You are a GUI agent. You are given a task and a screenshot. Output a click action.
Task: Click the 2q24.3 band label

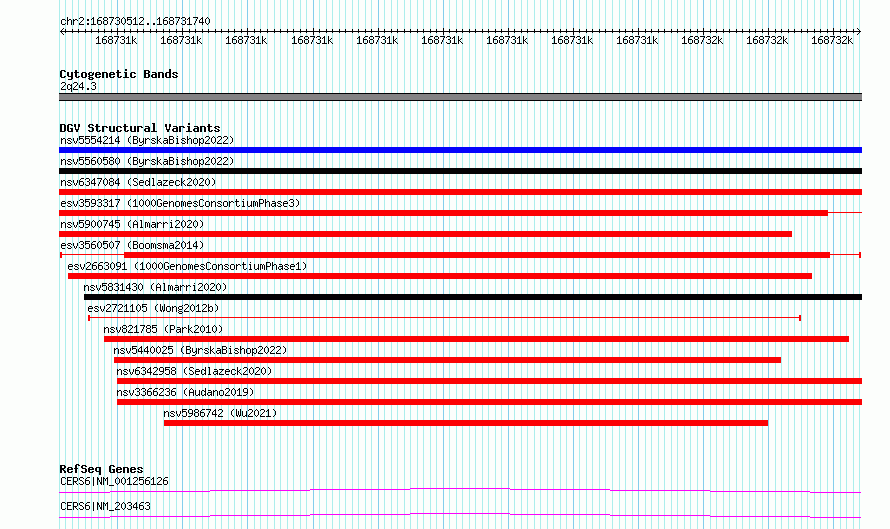(78, 86)
